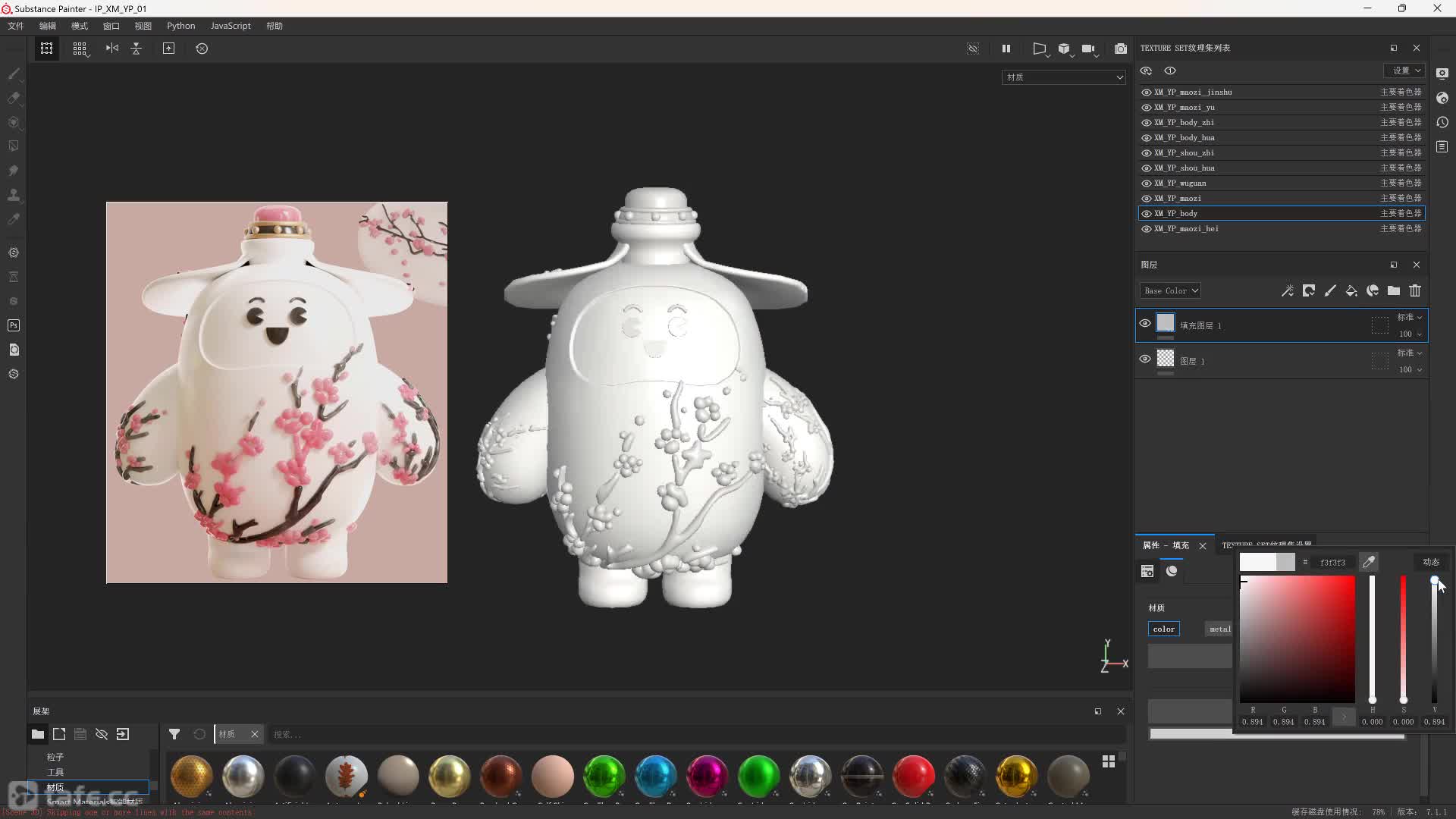Click the video camera icon in viewport toolbar
The image size is (1456, 819).
[x=1089, y=49]
